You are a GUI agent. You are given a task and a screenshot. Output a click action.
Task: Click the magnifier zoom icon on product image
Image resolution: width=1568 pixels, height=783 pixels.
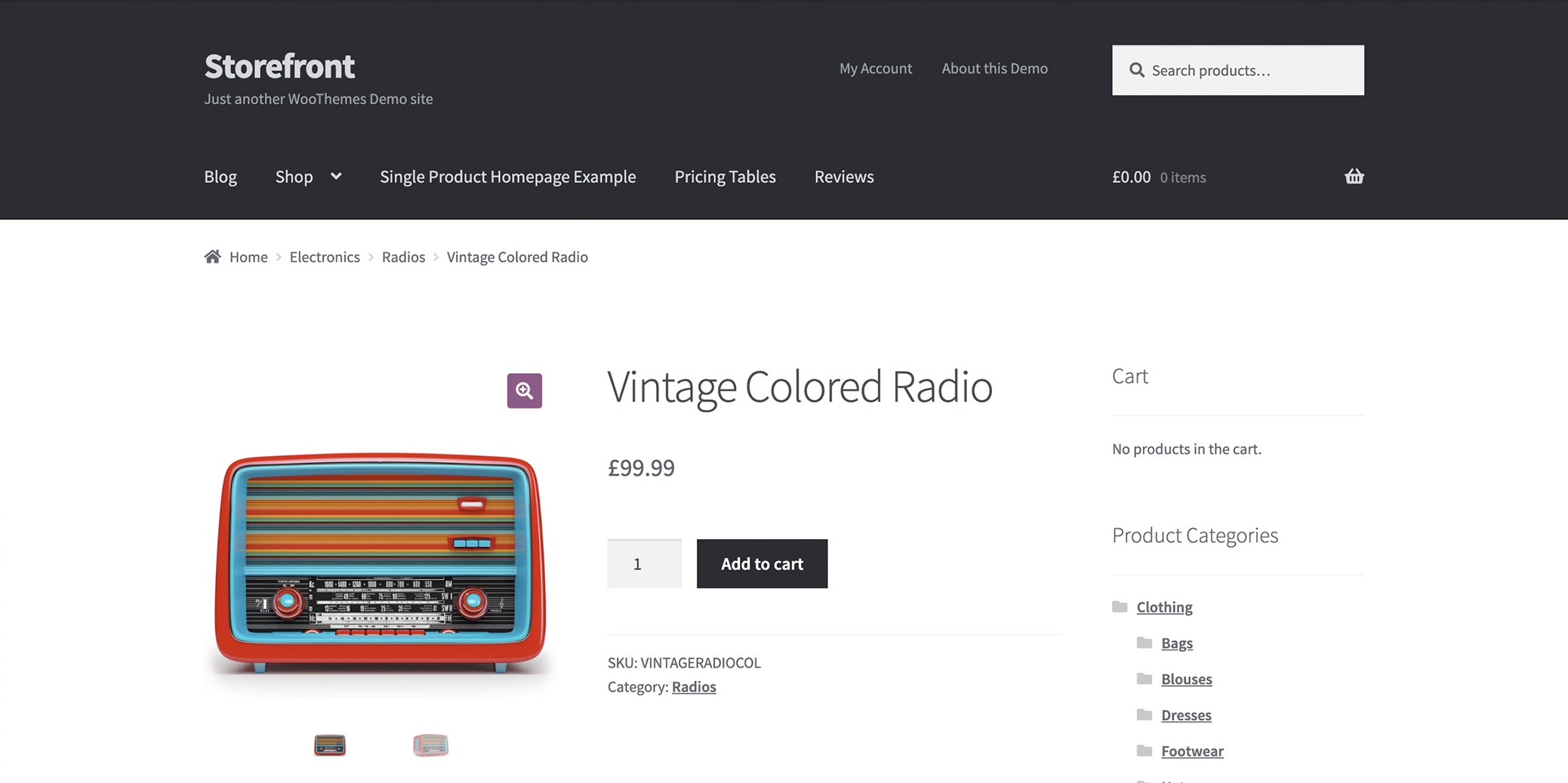tap(524, 390)
